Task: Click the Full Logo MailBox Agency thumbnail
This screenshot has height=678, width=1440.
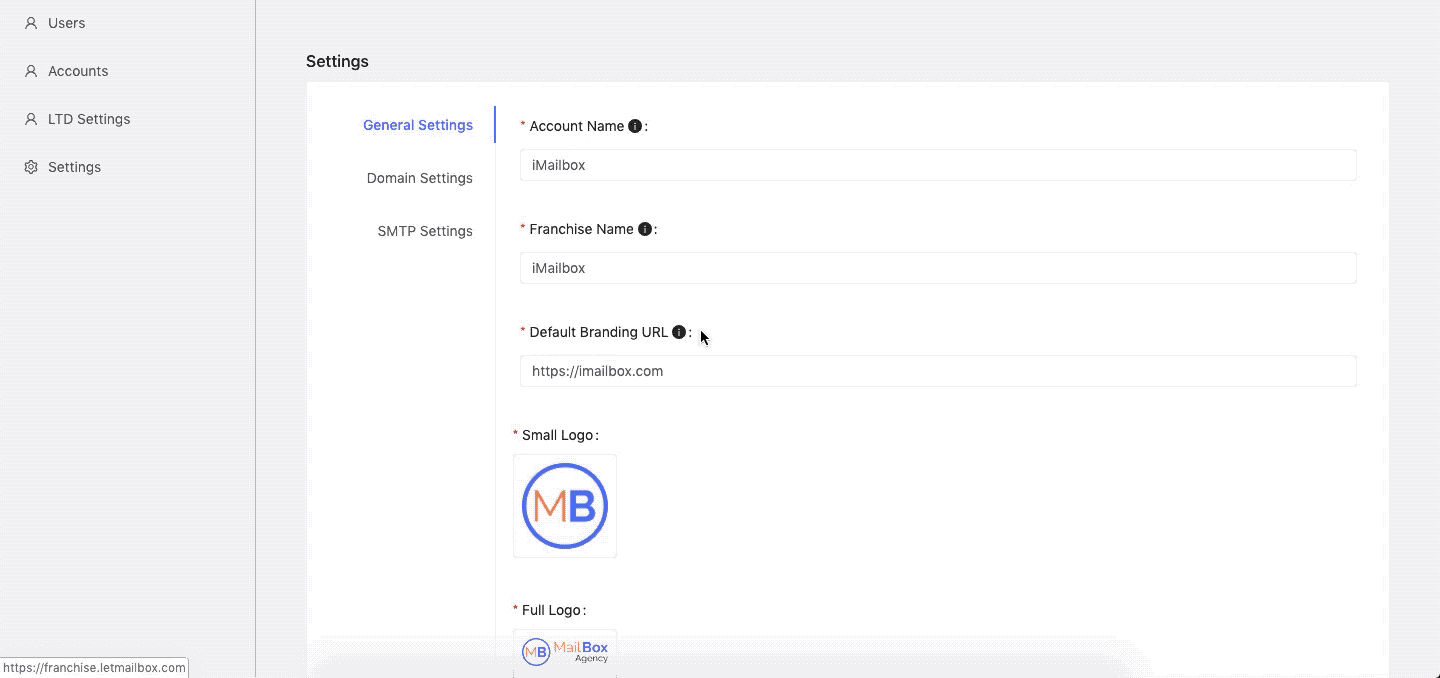Action: tap(565, 652)
